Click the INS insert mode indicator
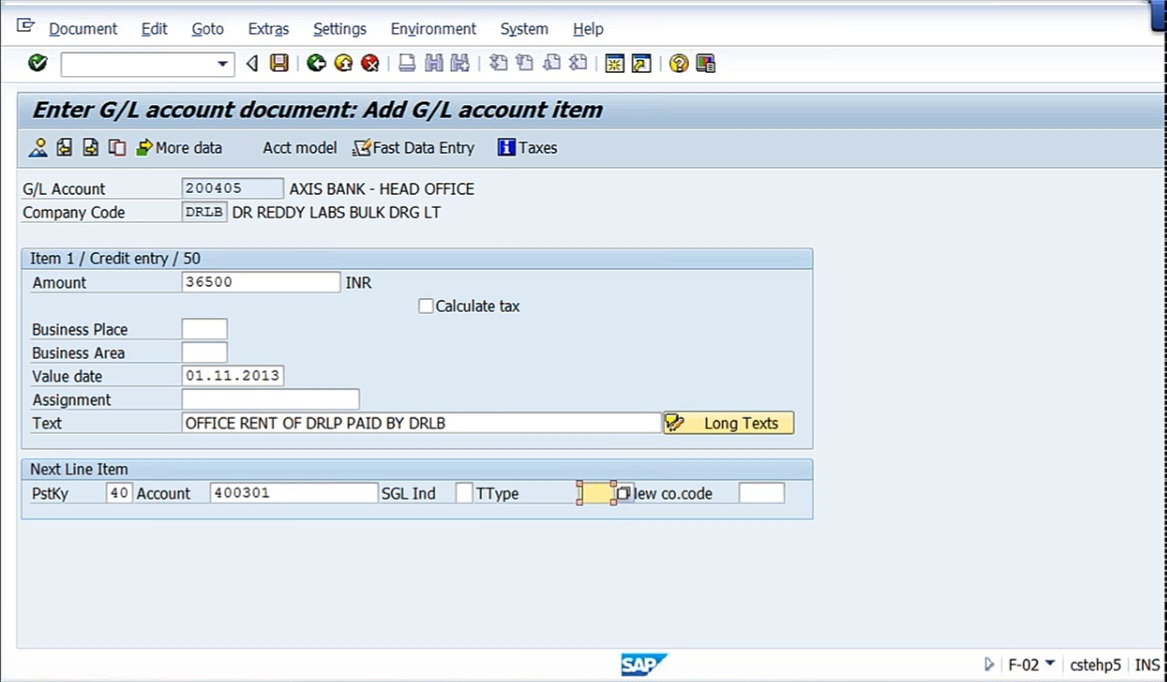Screen dimensions: 1167x682 coord(1147,665)
